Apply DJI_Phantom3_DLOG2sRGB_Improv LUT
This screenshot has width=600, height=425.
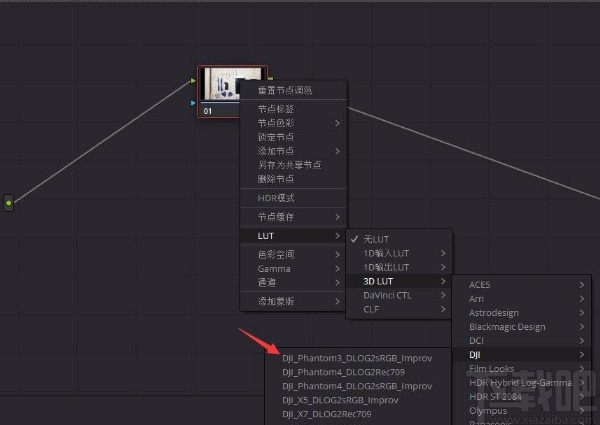[x=357, y=358]
